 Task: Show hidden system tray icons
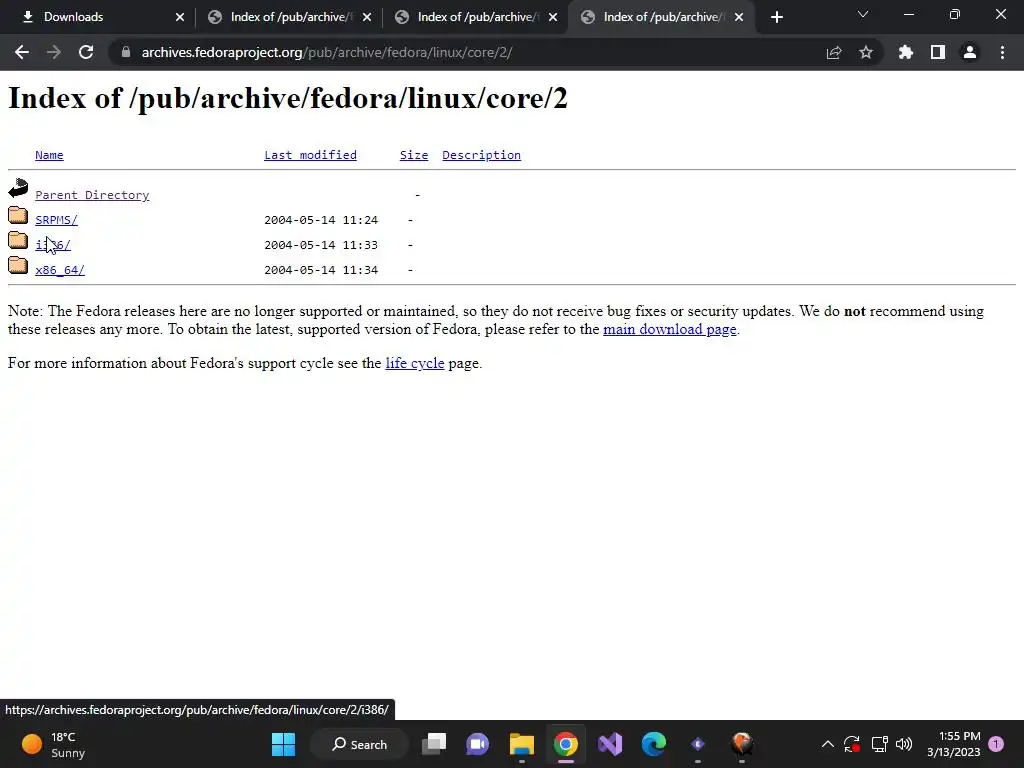(827, 744)
